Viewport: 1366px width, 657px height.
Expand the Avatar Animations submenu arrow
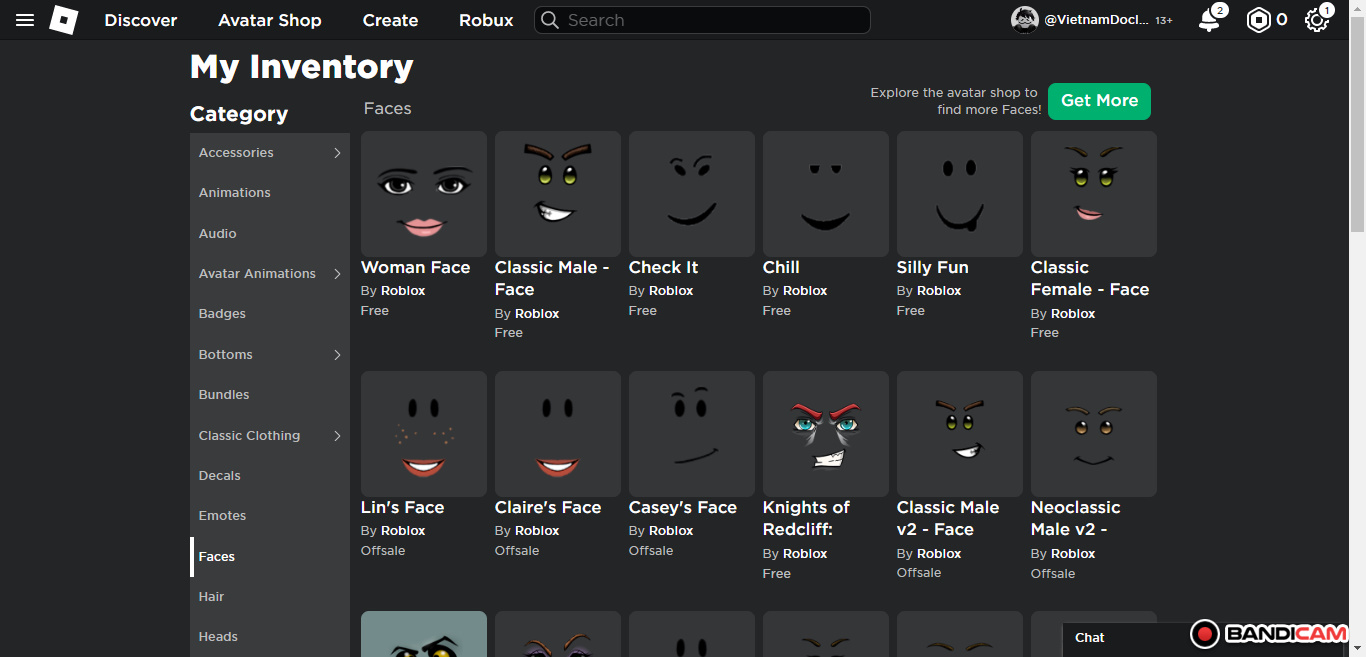337,274
